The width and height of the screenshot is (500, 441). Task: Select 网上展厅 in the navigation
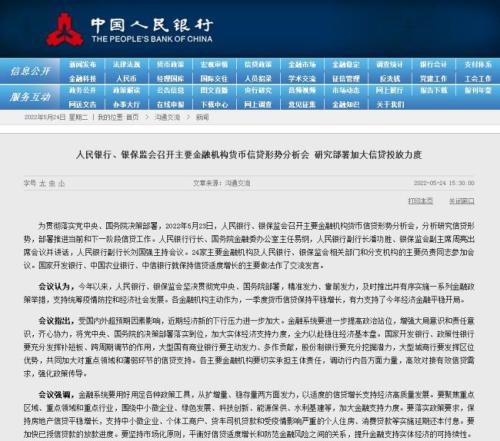coord(390,90)
